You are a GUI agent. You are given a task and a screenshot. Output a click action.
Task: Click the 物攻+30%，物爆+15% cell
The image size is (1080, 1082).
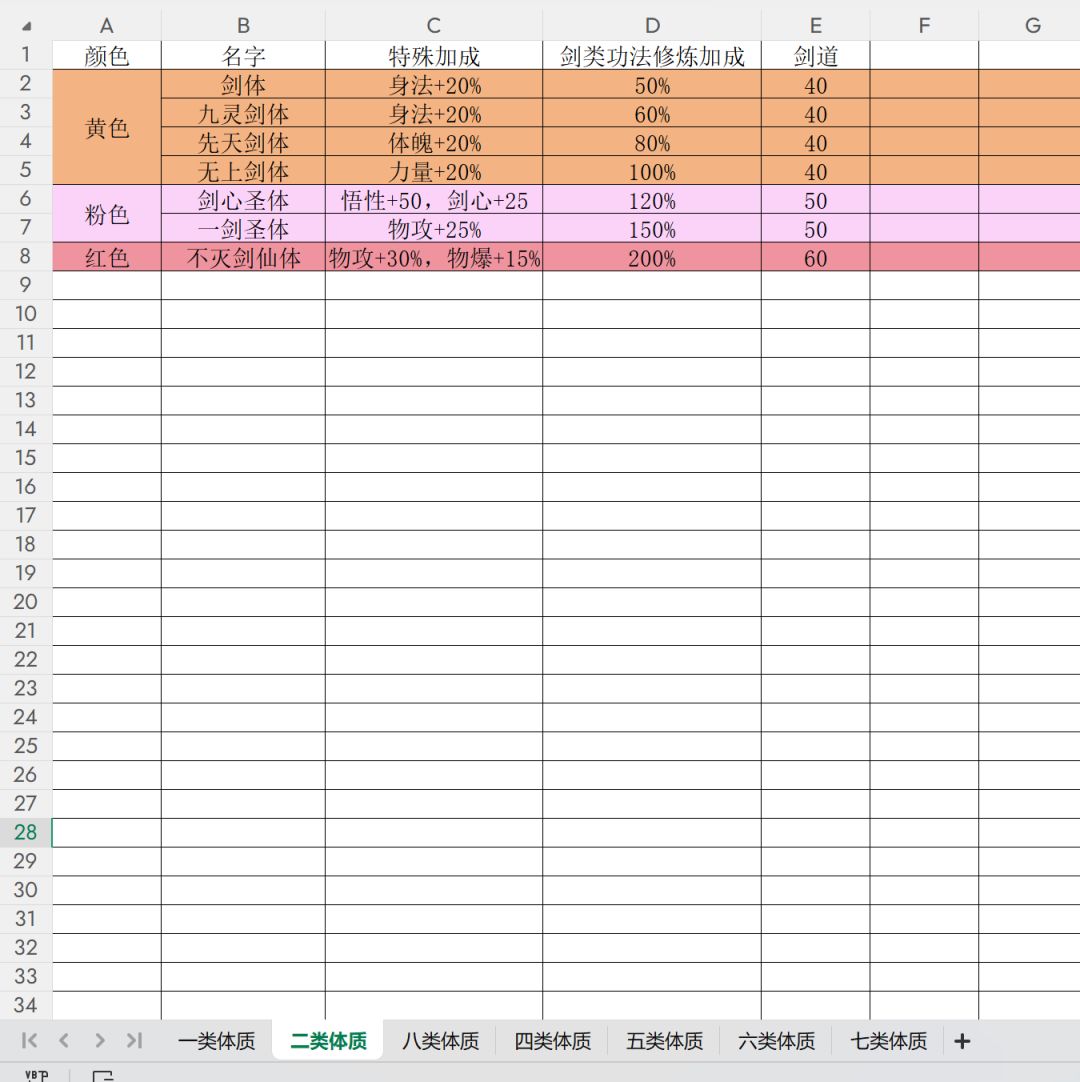point(433,257)
